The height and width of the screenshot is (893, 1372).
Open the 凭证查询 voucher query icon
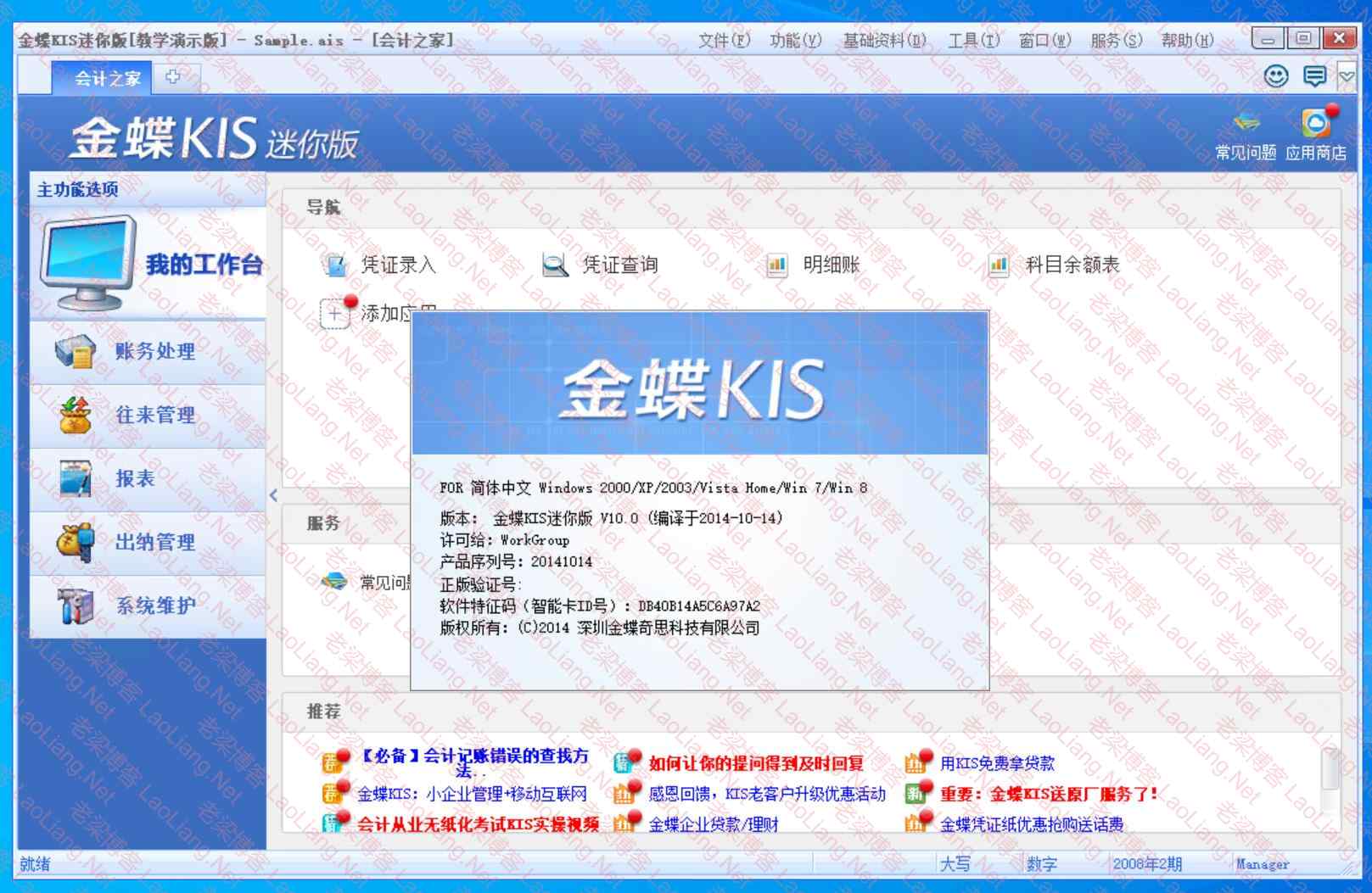(555, 265)
